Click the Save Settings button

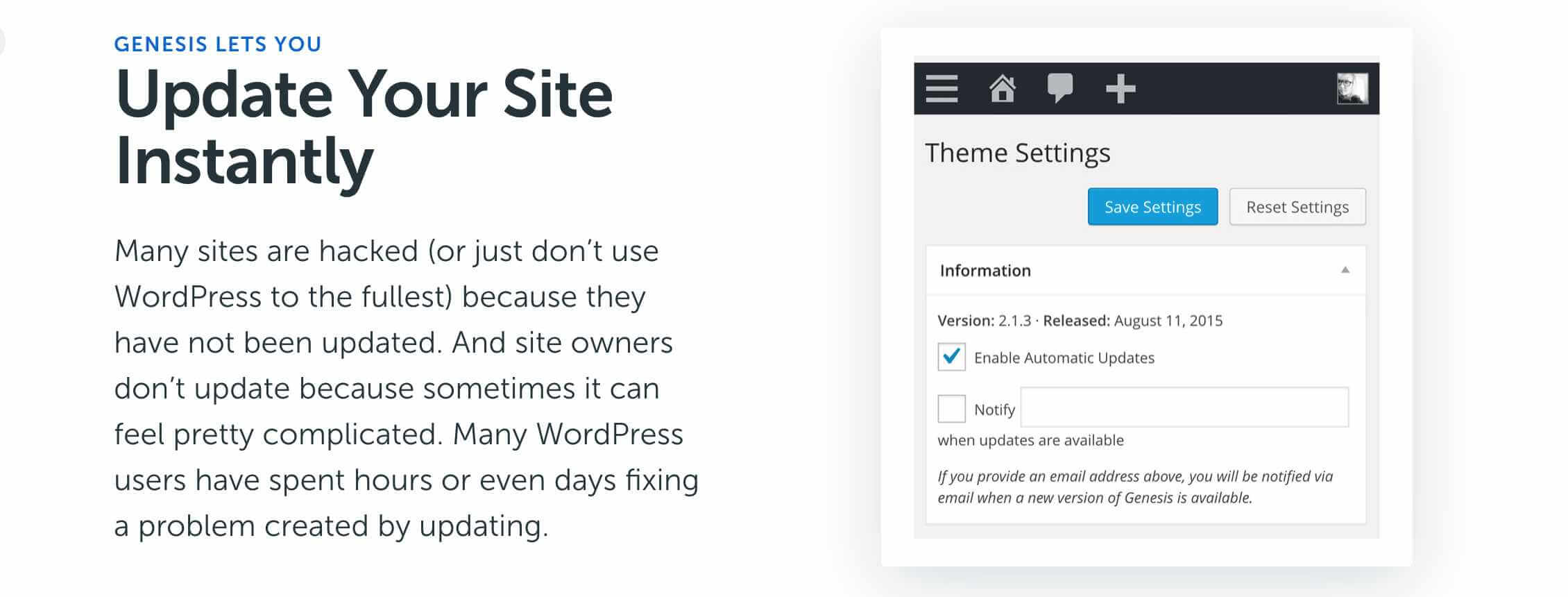[1152, 207]
